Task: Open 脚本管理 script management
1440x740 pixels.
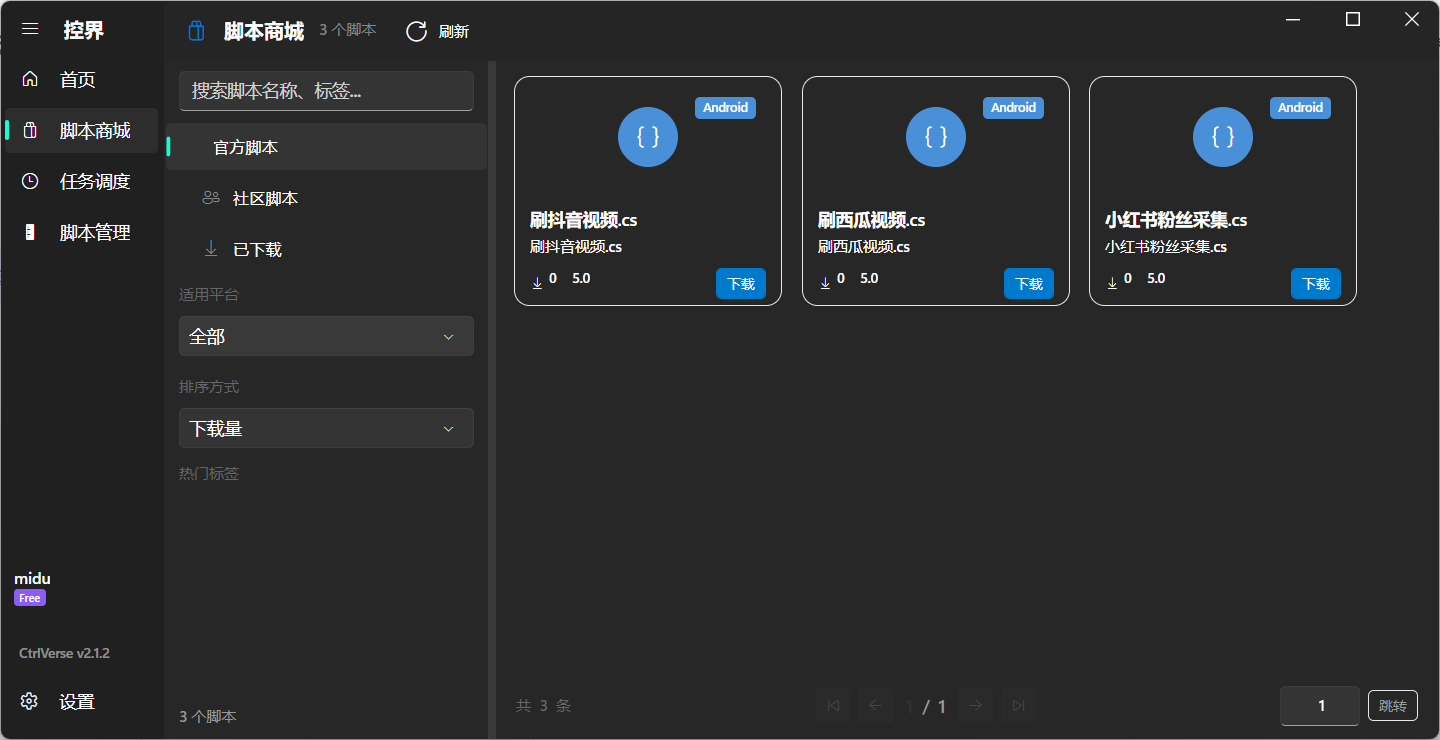Action: pos(81,233)
